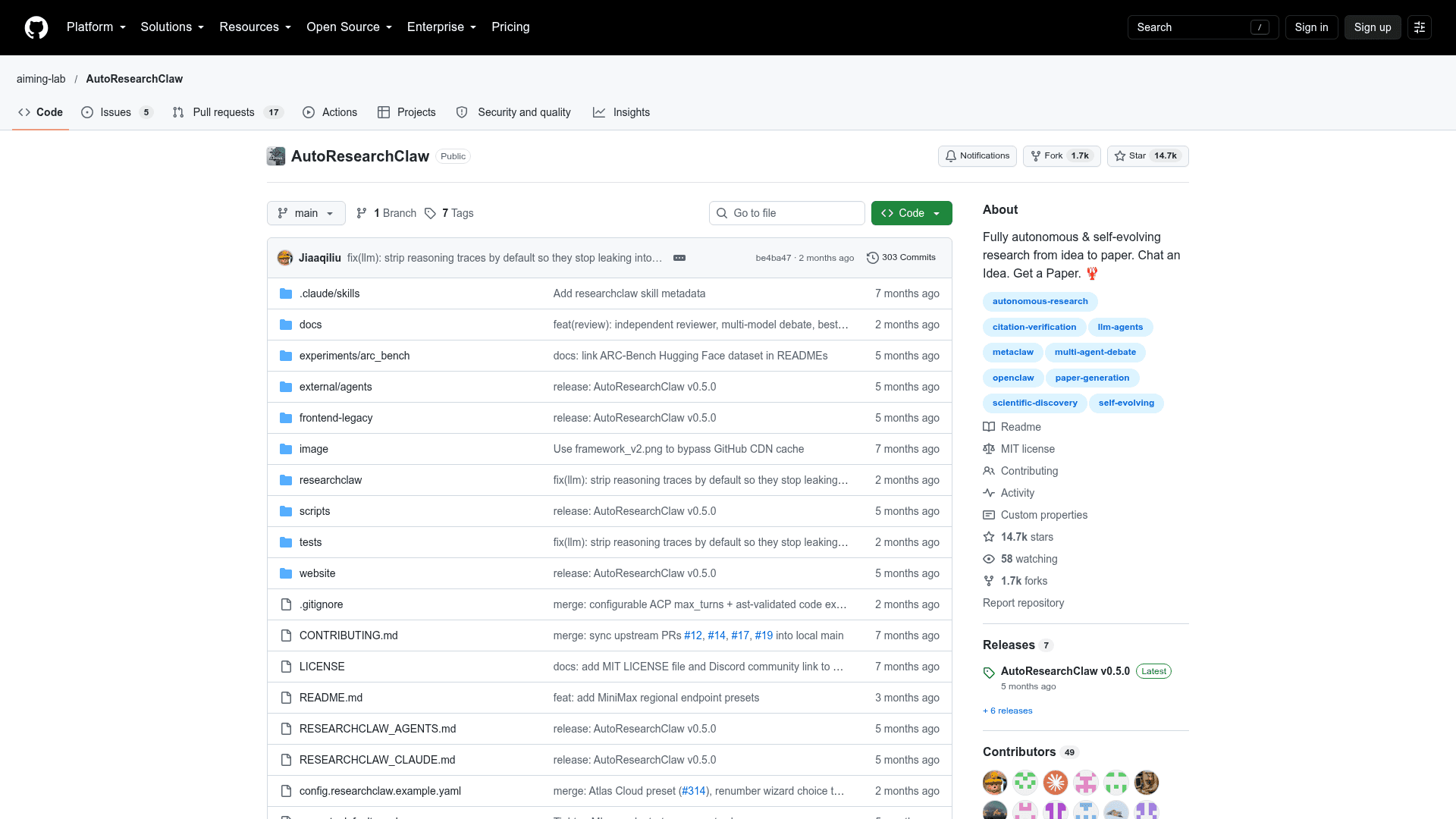Open the Projects tab
1456x819 pixels.
(x=406, y=112)
